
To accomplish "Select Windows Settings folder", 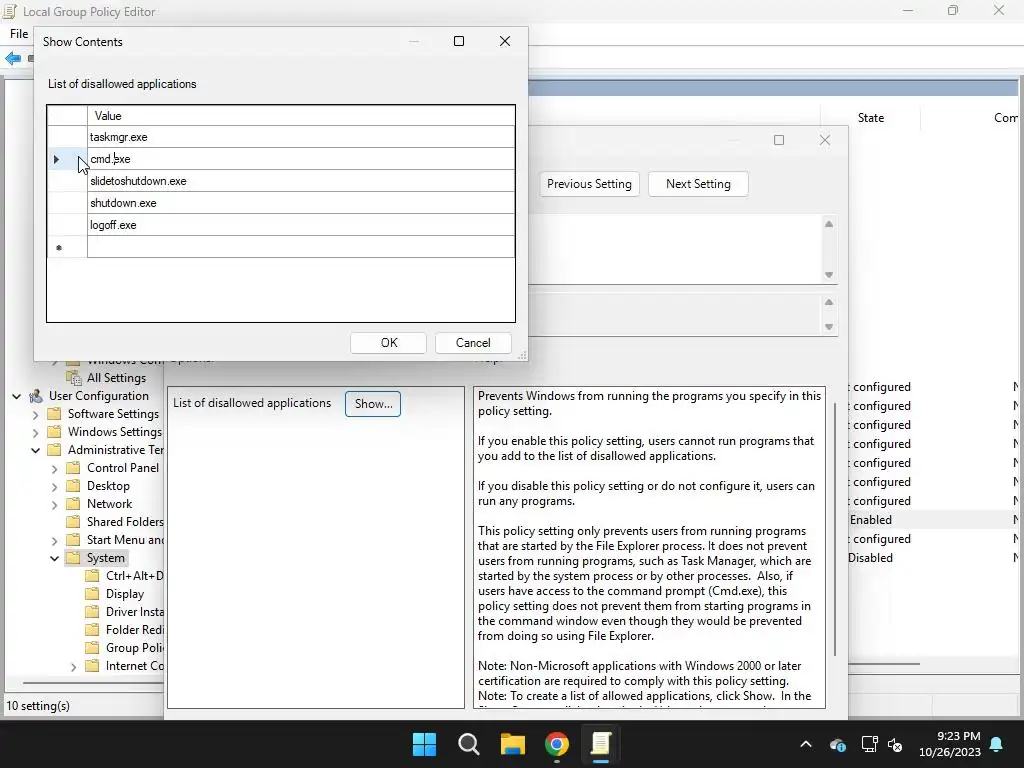I will (x=114, y=432).
